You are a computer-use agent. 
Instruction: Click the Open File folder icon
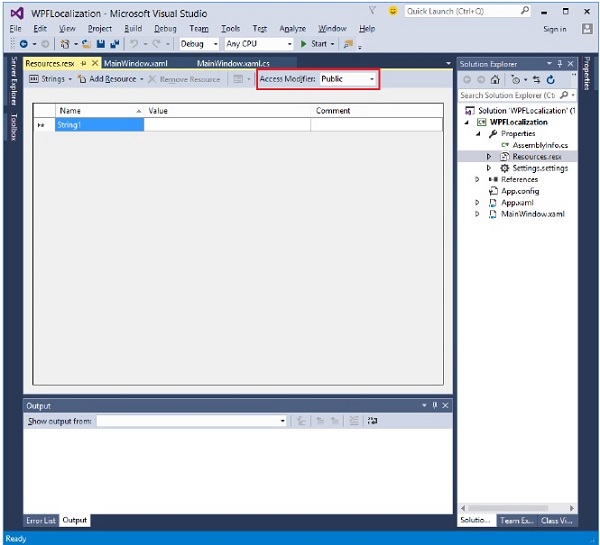point(86,44)
